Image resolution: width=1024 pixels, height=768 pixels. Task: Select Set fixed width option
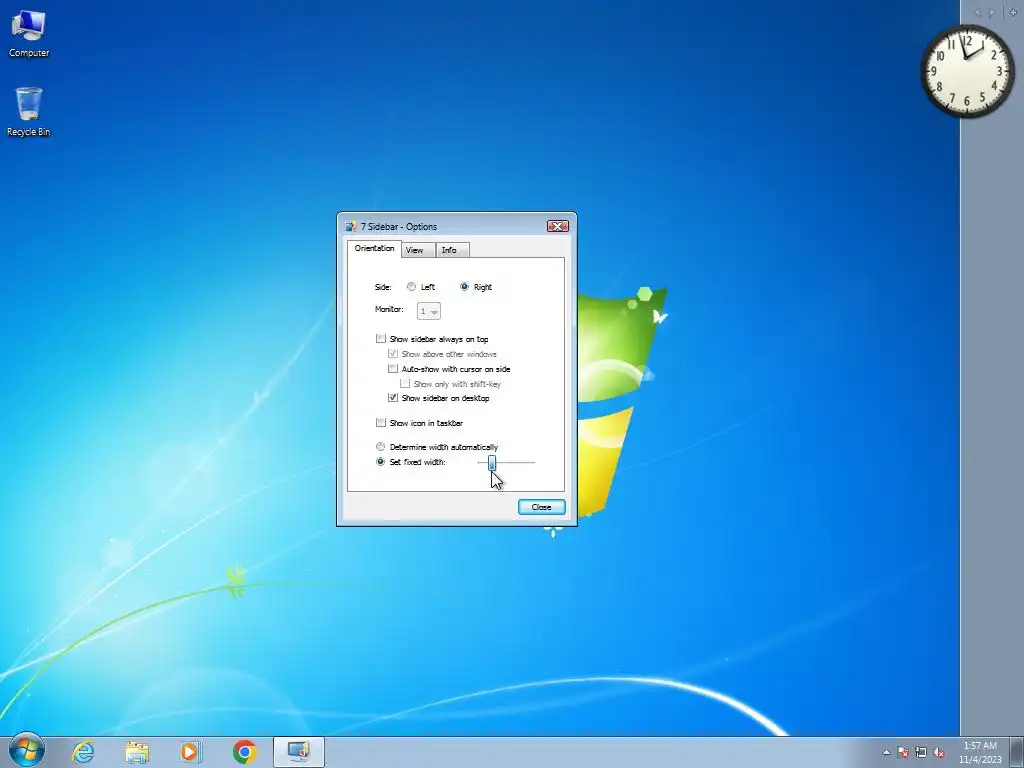(381, 462)
